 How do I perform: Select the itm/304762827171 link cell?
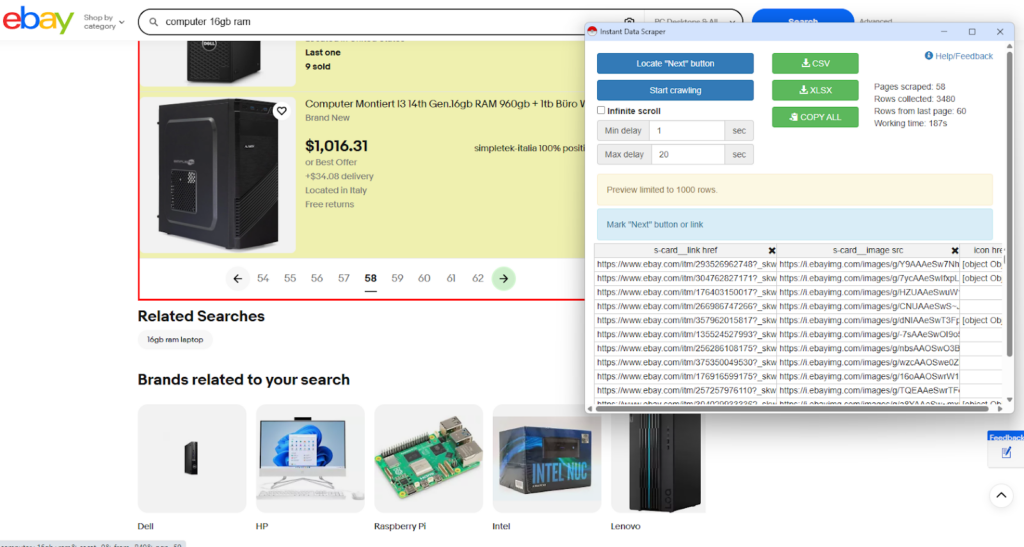(686, 278)
